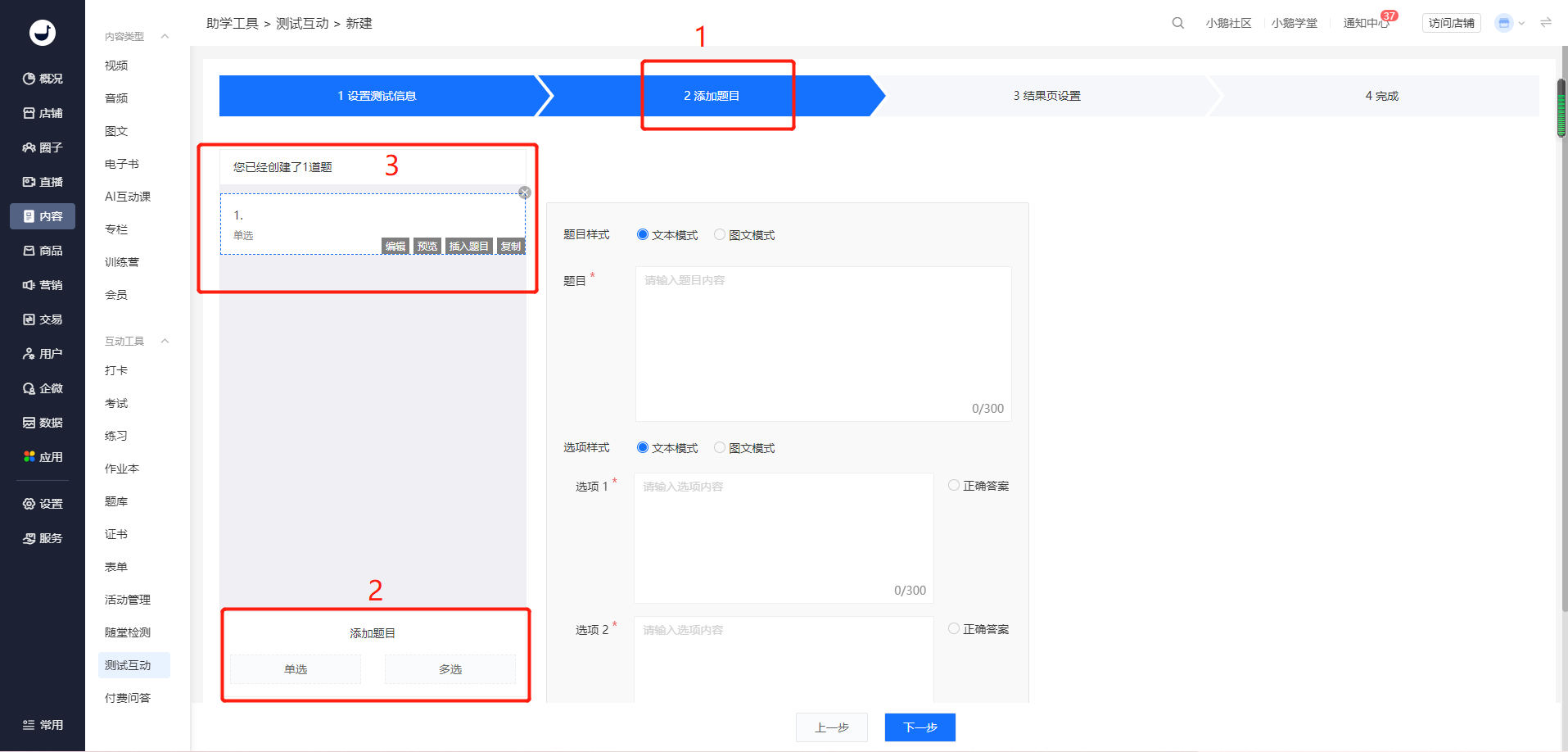Open 概况 overview in left sidebar

pos(43,79)
